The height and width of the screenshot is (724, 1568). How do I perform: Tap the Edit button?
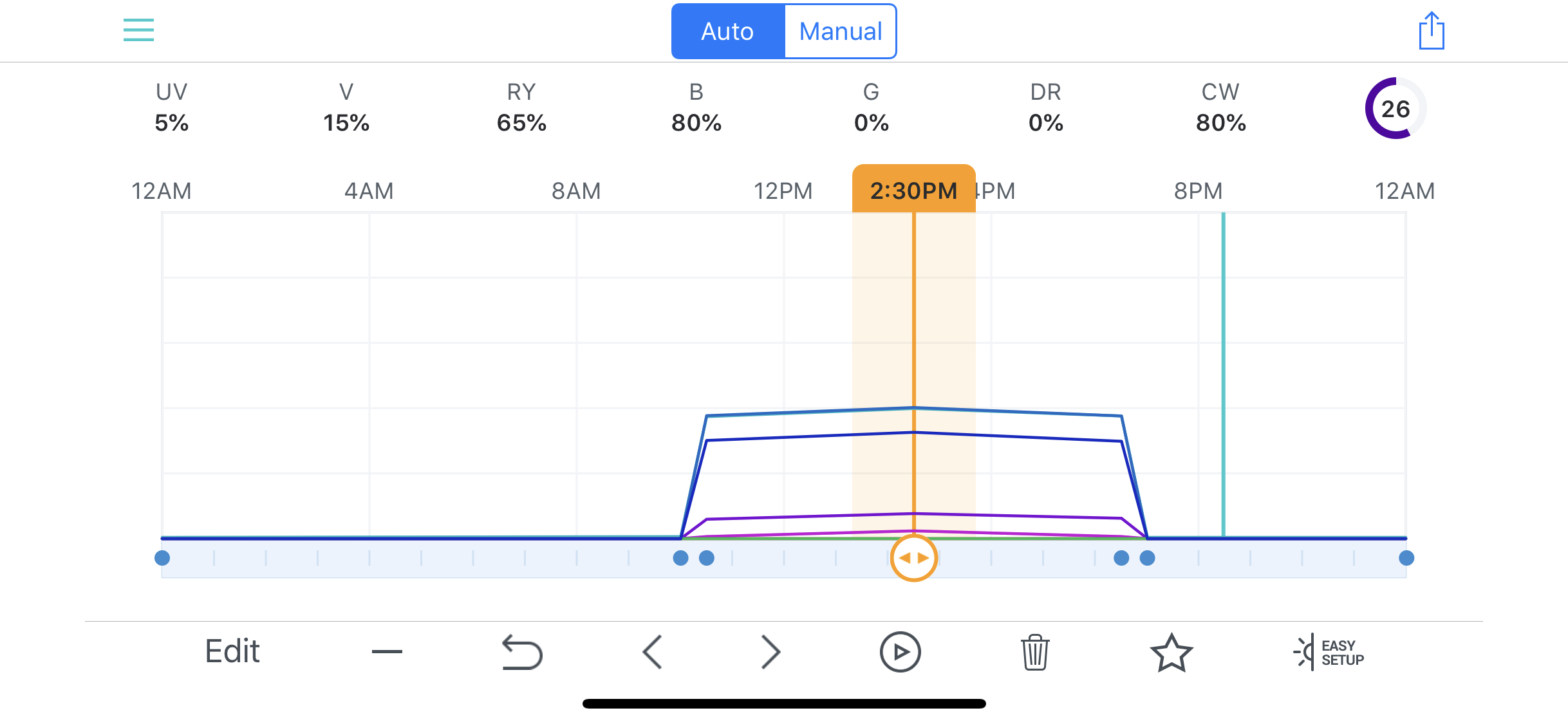(x=232, y=651)
